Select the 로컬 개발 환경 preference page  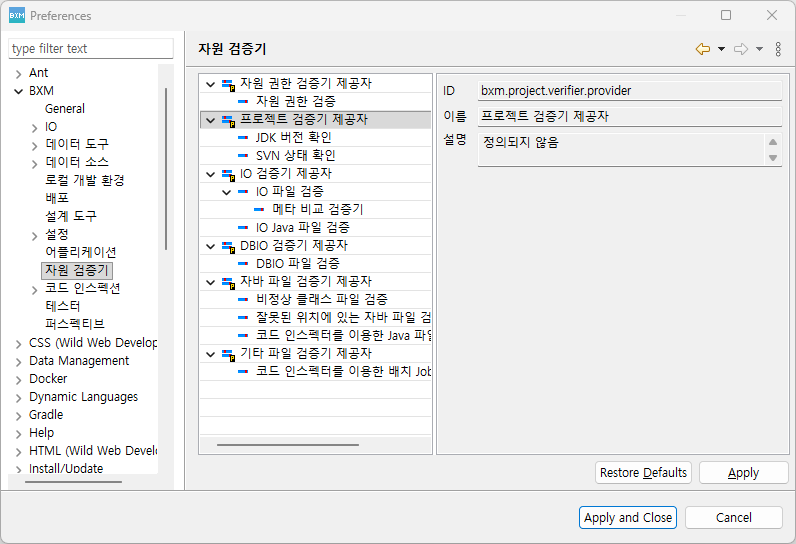point(84,180)
